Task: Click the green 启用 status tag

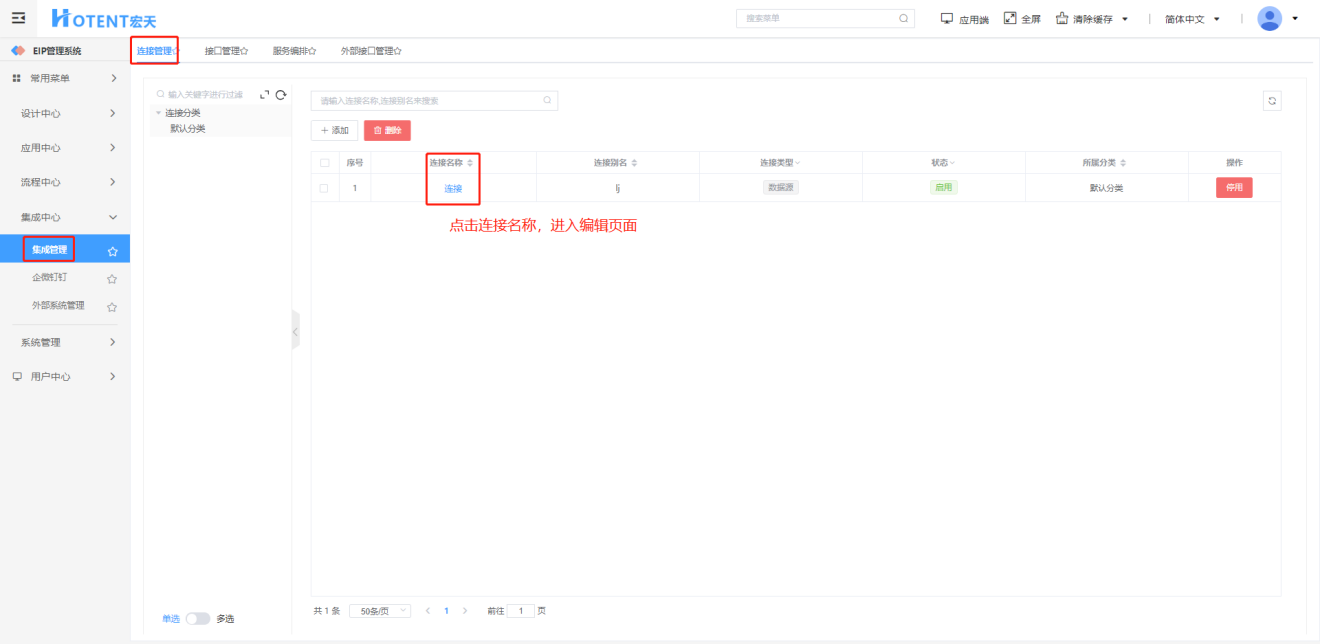Action: pos(943,187)
